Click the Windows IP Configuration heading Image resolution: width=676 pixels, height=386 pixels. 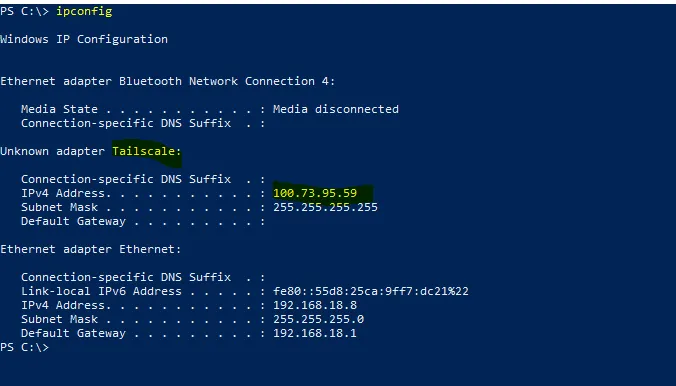click(x=84, y=39)
